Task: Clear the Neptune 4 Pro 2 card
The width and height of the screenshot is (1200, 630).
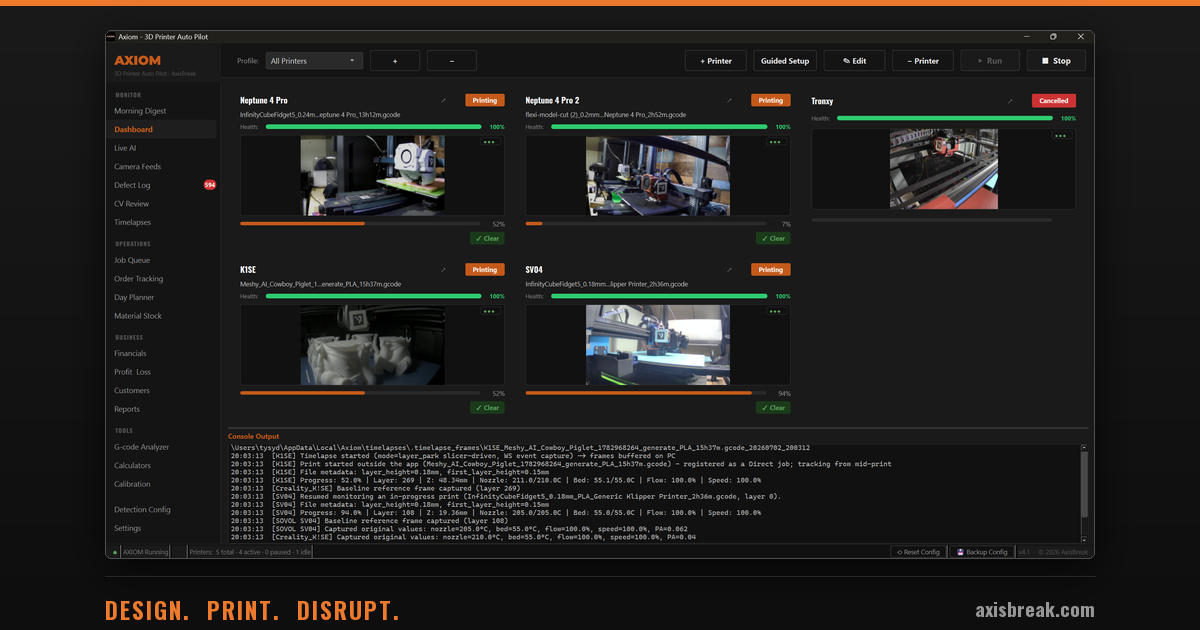Action: pyautogui.click(x=773, y=238)
